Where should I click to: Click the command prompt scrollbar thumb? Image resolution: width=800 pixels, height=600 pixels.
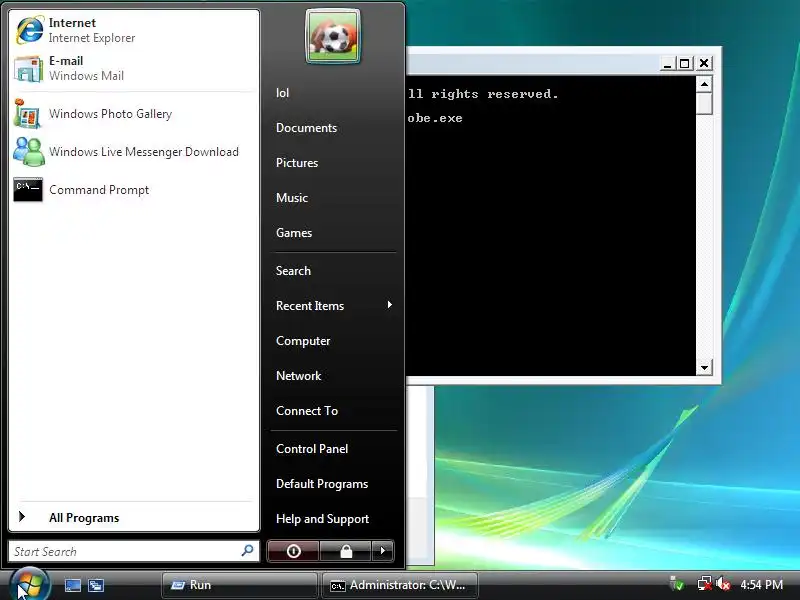pyautogui.click(x=705, y=104)
